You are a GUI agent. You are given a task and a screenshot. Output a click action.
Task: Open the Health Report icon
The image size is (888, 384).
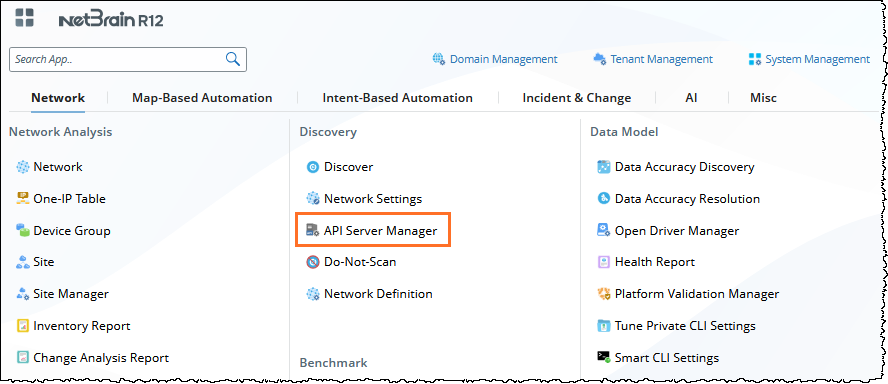604,262
